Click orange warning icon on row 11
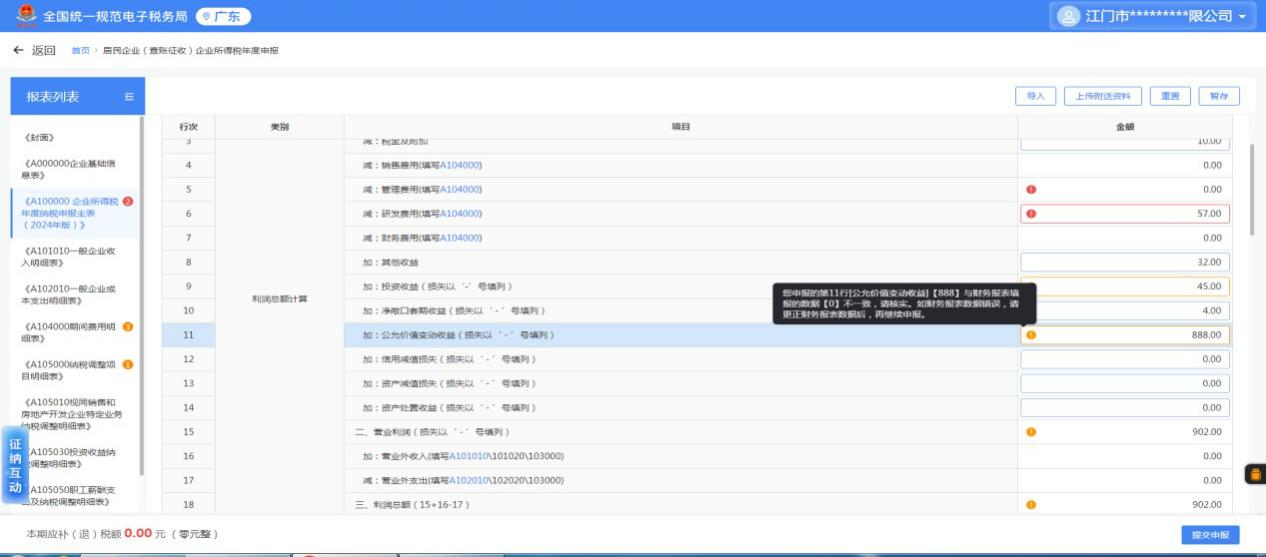The height and width of the screenshot is (557, 1266). (x=1031, y=335)
